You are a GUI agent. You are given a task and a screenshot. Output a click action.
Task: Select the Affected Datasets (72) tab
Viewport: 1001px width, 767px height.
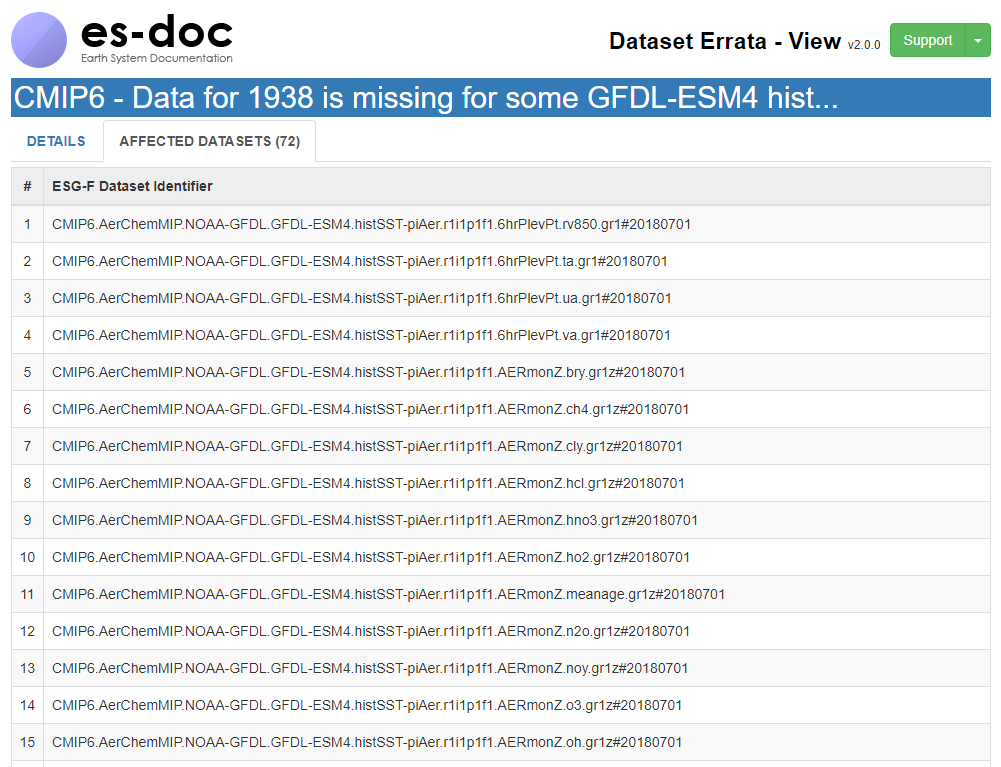[x=209, y=141]
